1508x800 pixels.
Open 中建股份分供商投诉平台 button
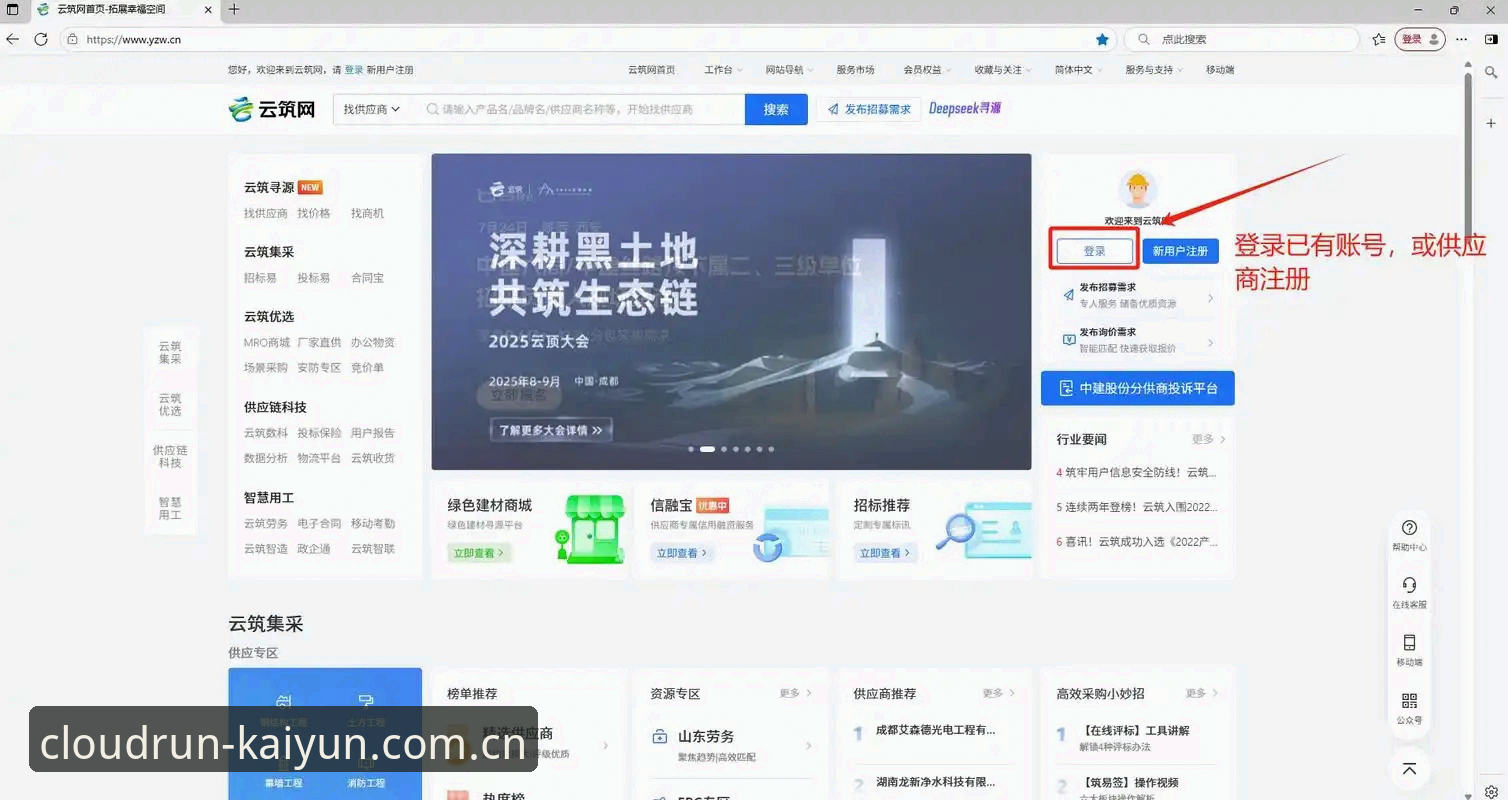click(1137, 388)
